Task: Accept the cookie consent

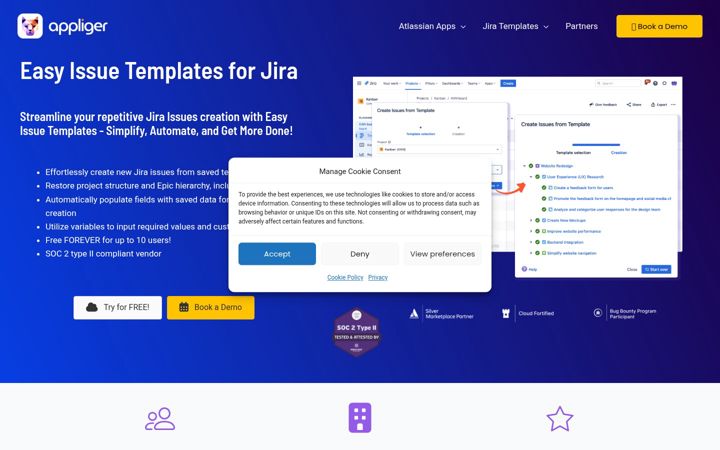Action: point(277,254)
